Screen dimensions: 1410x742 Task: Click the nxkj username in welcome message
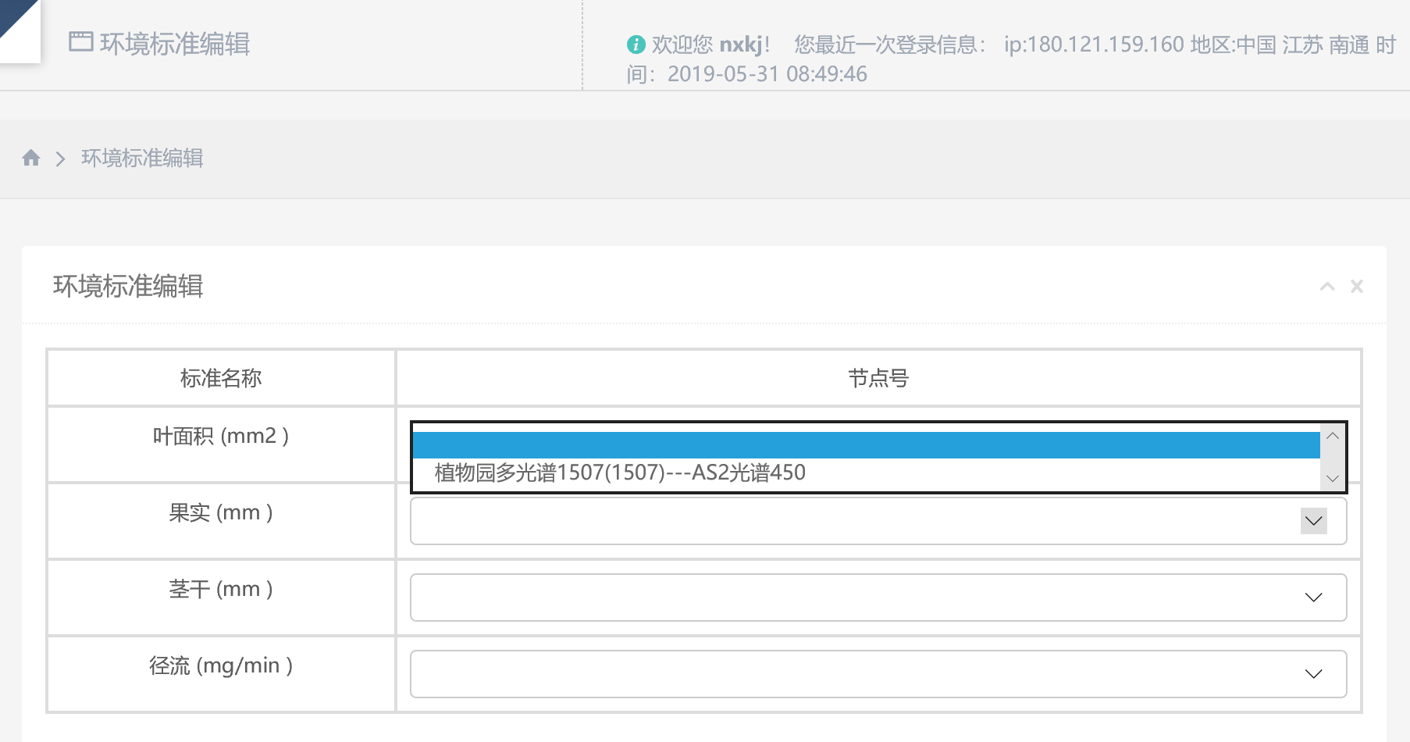coord(741,45)
